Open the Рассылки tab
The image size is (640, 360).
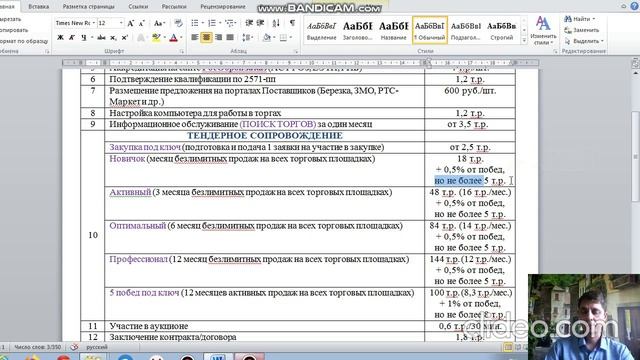(174, 7)
